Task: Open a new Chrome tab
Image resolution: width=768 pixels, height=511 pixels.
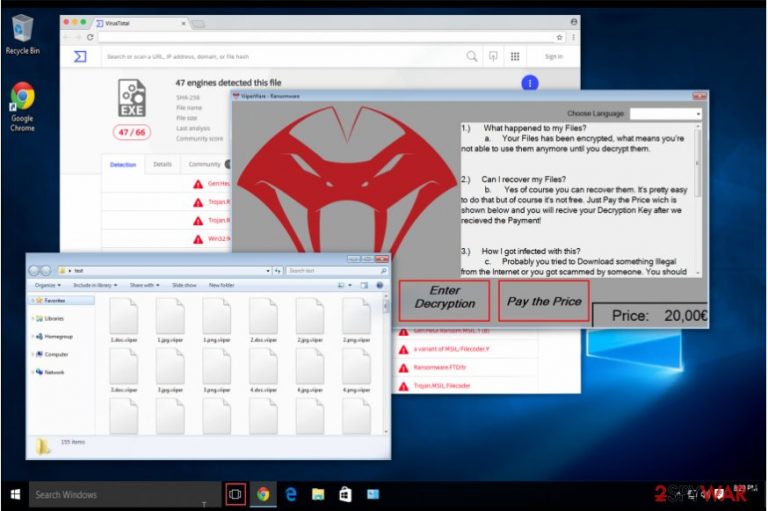Action: [x=198, y=24]
